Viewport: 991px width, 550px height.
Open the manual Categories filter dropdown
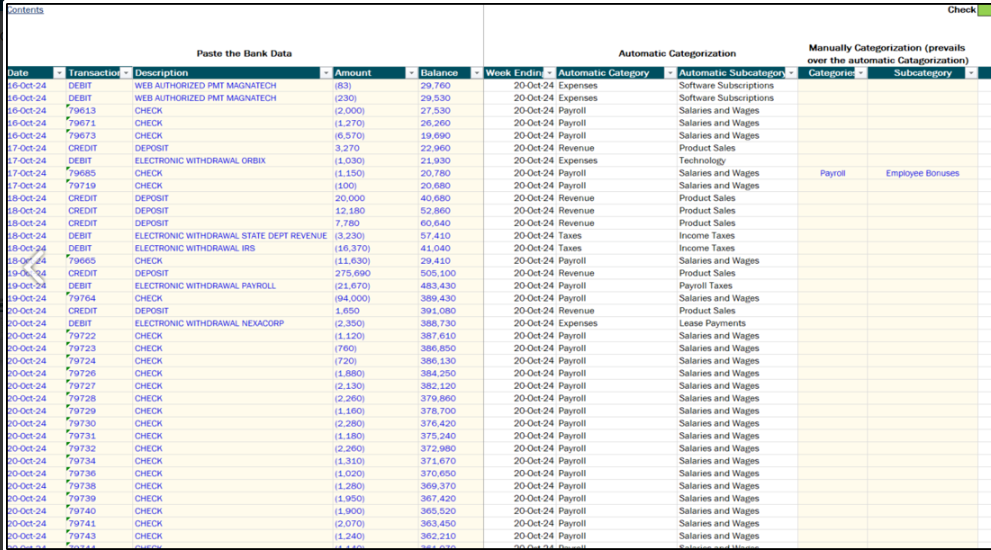click(x=859, y=73)
